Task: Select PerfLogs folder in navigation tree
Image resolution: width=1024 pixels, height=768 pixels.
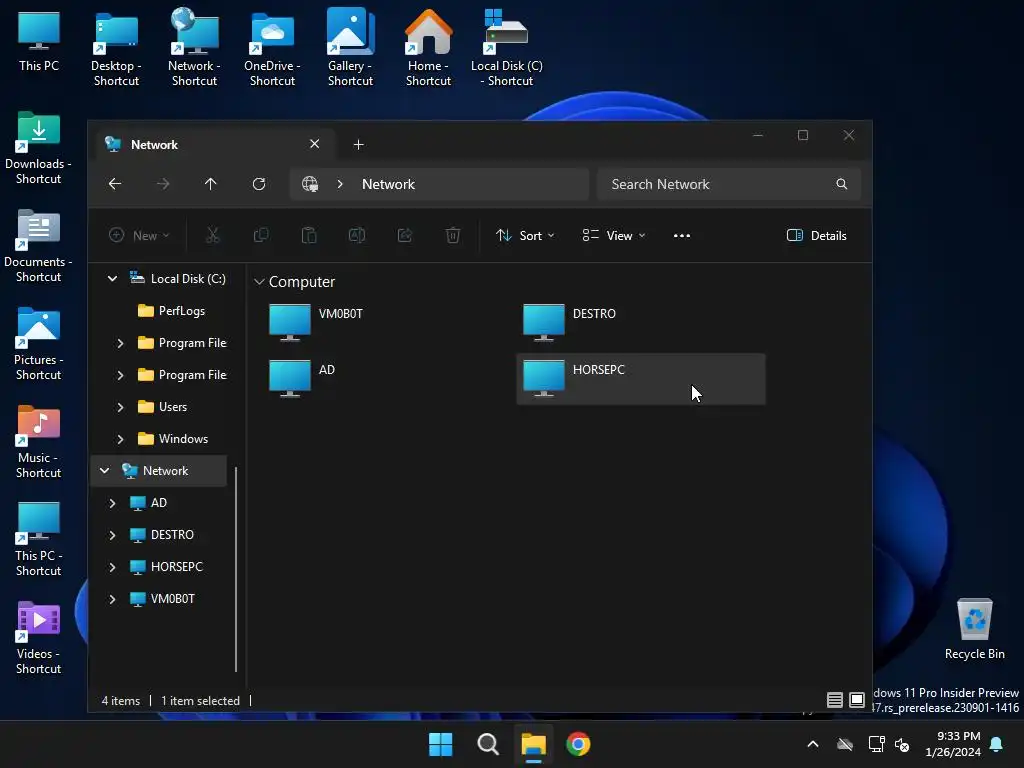Action: click(171, 311)
